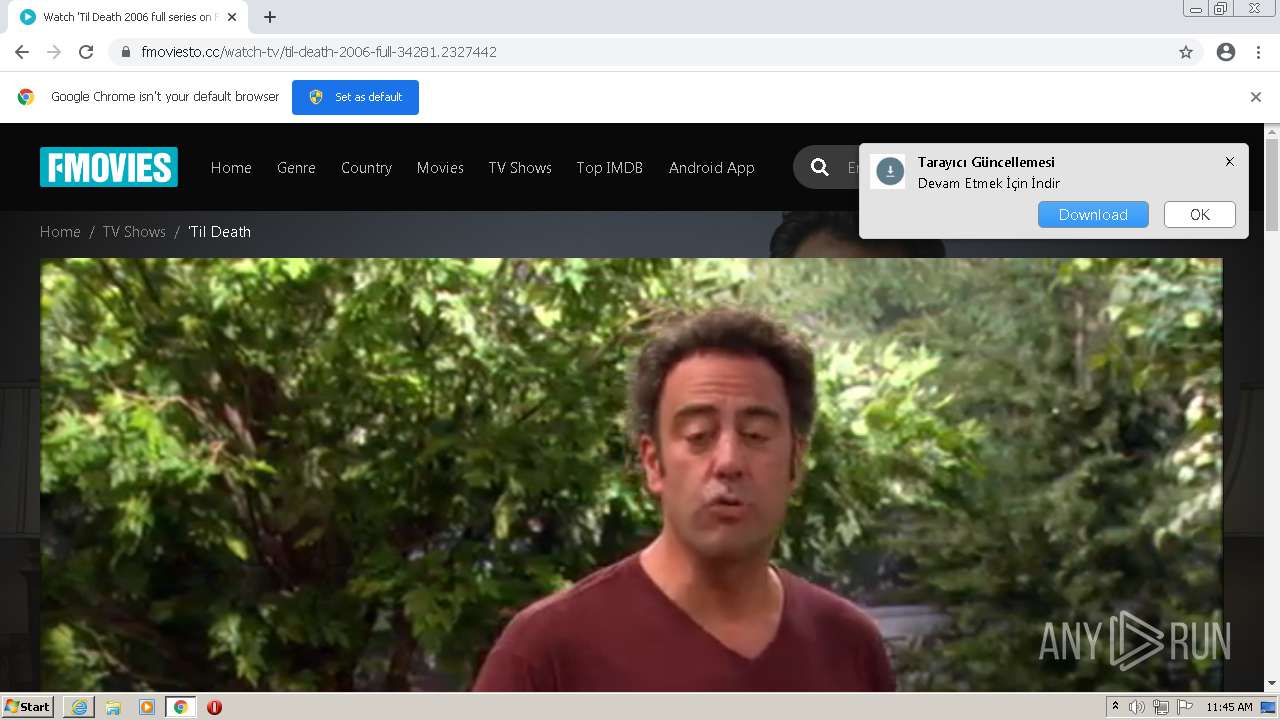Click the 'Til Death breadcrumb text

point(219,231)
